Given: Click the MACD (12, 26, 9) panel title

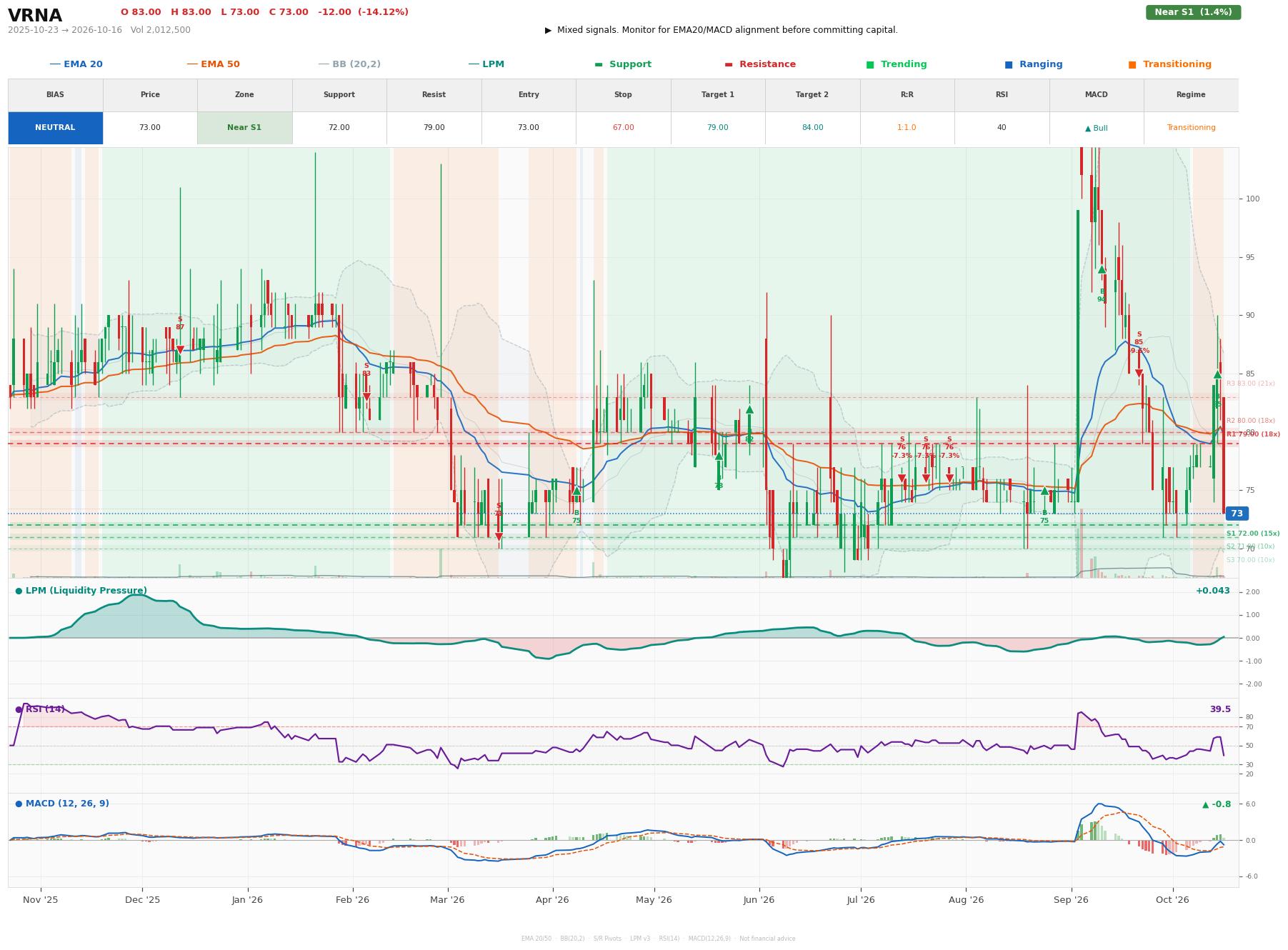Looking at the screenshot, I should click(x=62, y=804).
